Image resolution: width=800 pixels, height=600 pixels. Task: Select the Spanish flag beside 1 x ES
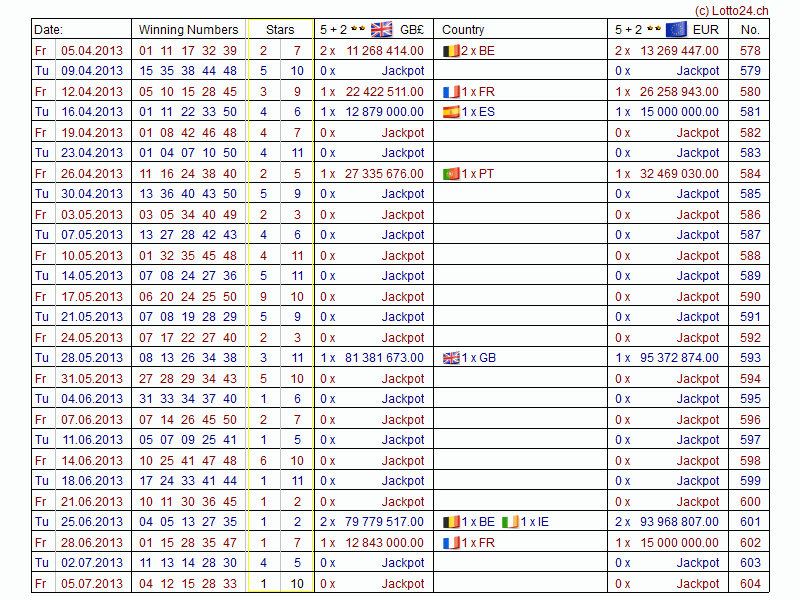coord(451,112)
